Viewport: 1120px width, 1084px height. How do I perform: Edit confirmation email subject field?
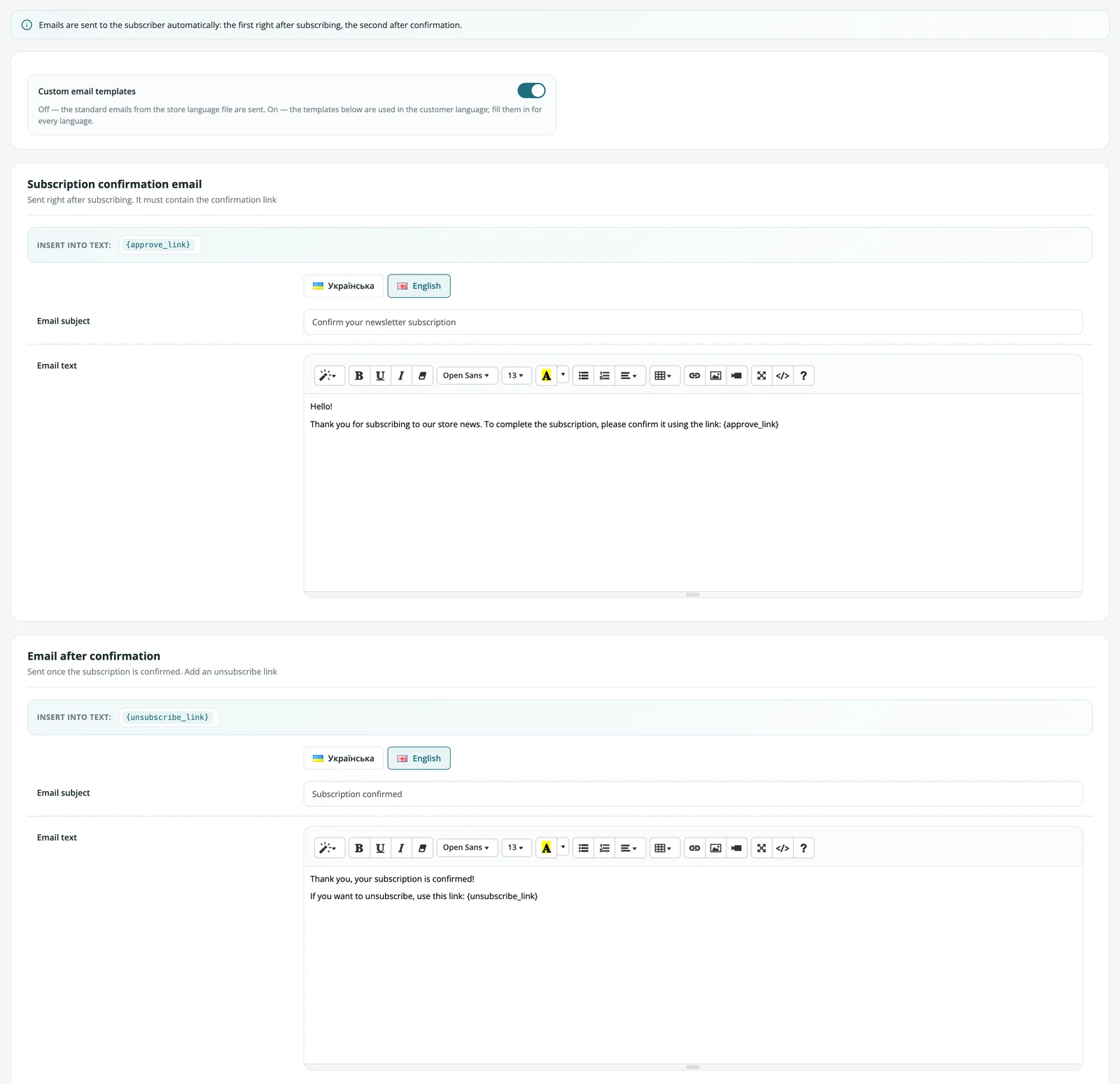pyautogui.click(x=693, y=322)
